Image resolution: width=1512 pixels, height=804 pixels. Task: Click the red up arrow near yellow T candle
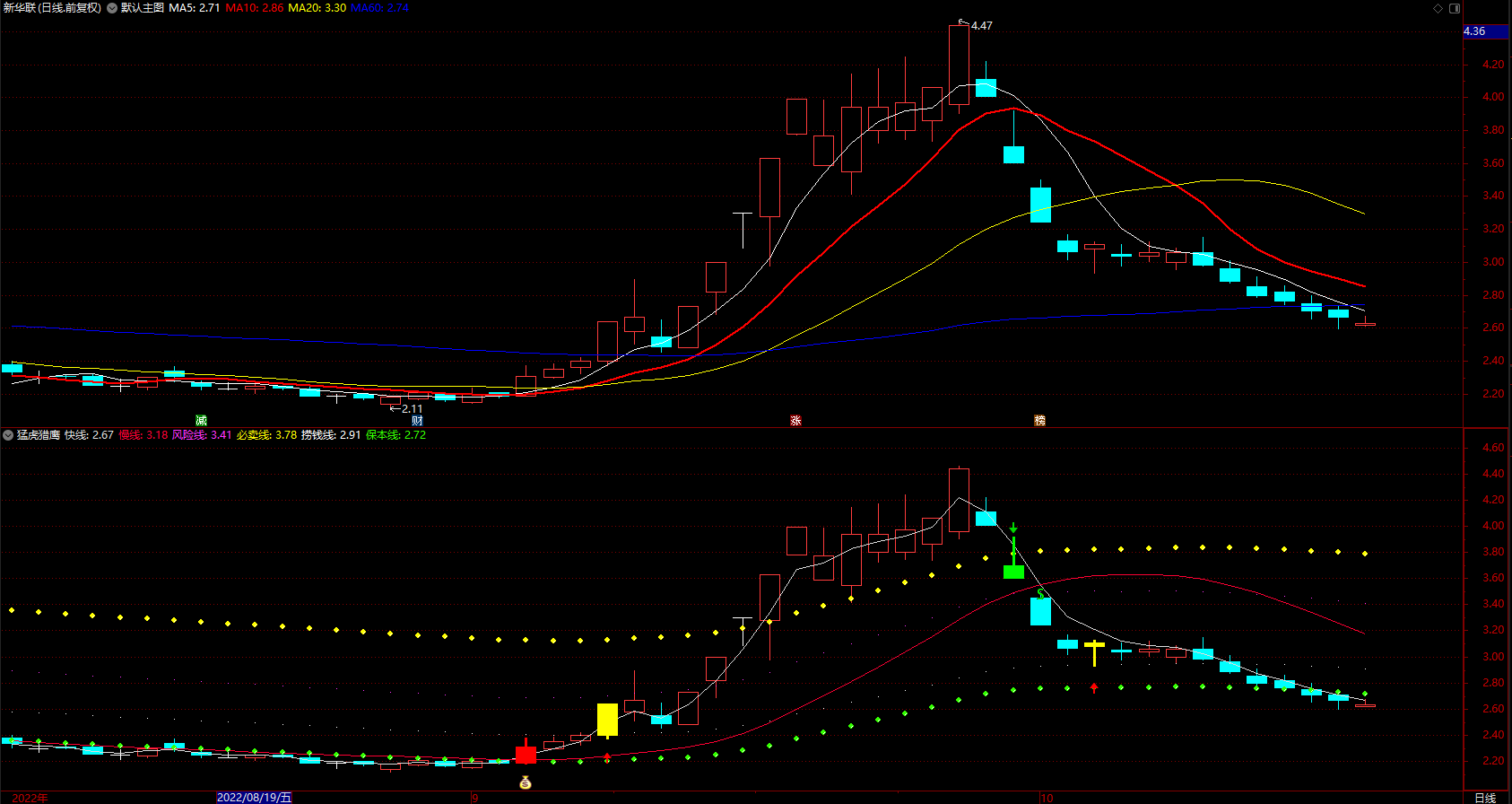(1094, 688)
